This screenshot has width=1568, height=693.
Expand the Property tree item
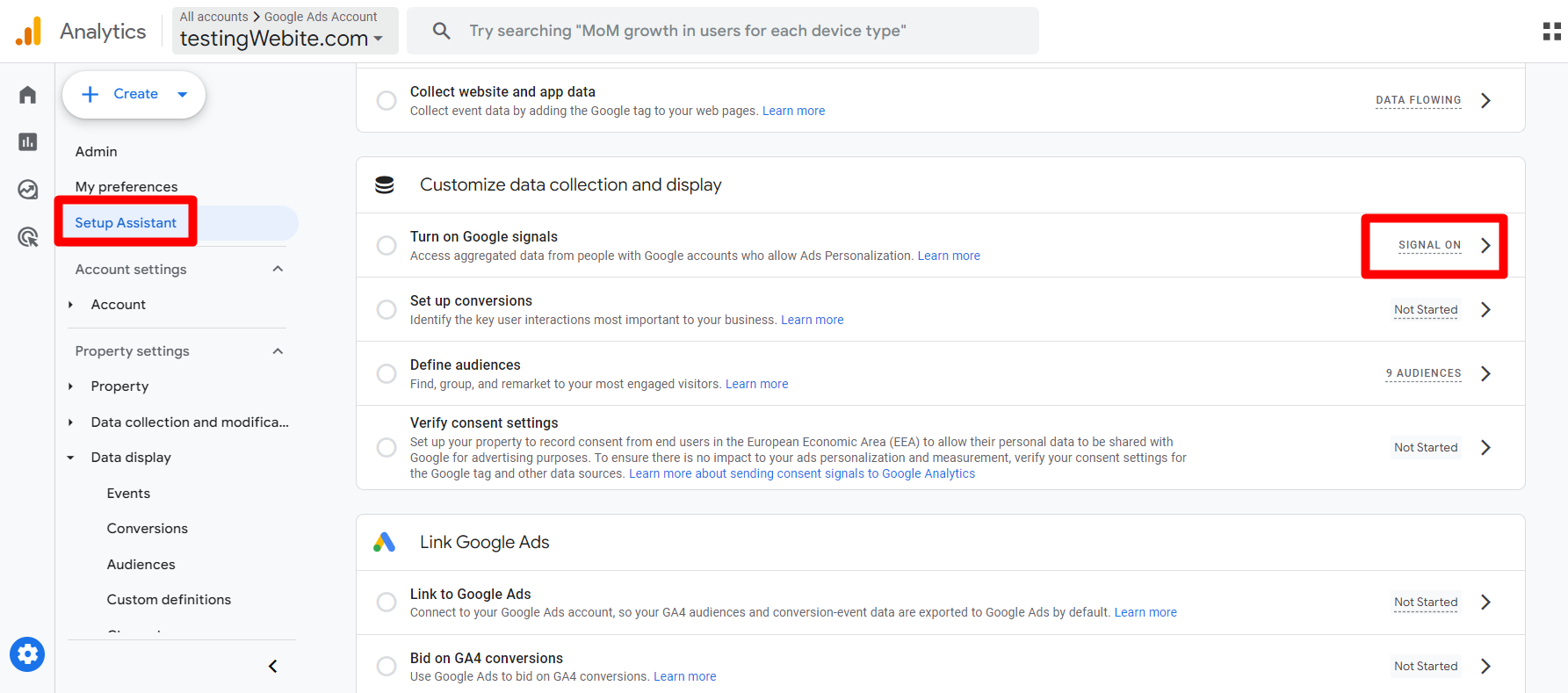pos(70,386)
